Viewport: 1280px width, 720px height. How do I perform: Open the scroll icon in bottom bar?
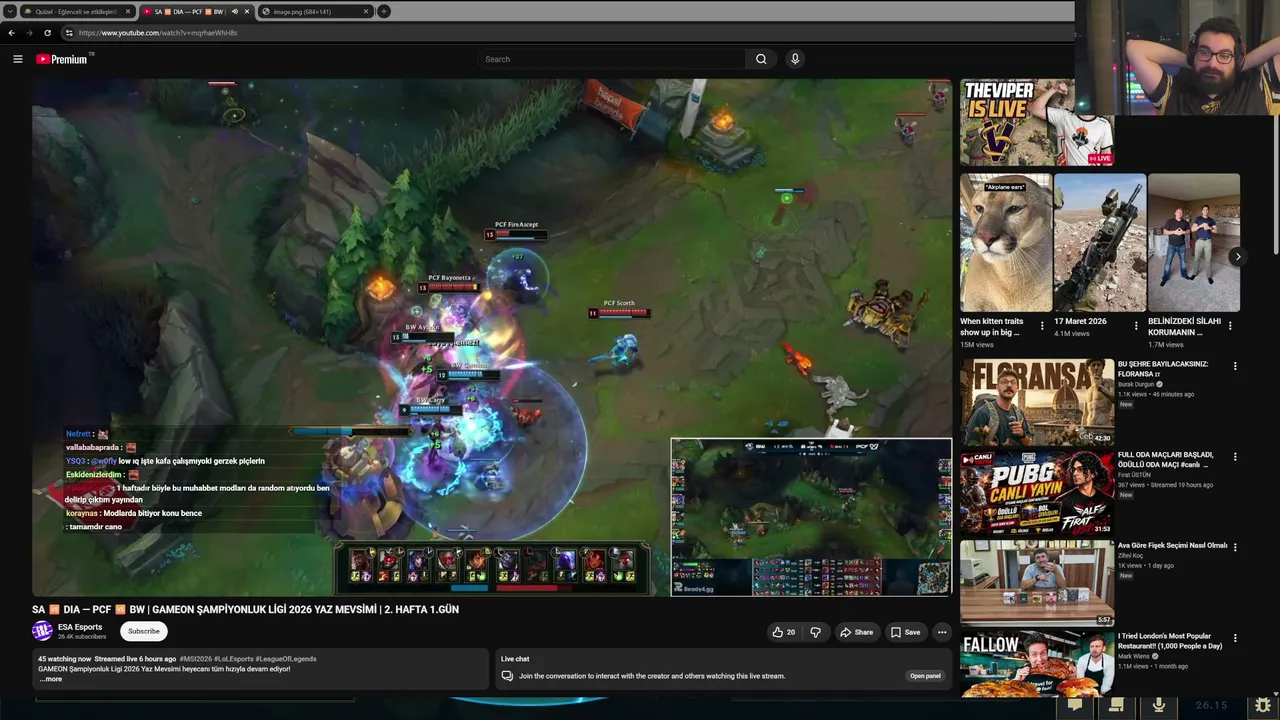1117,705
